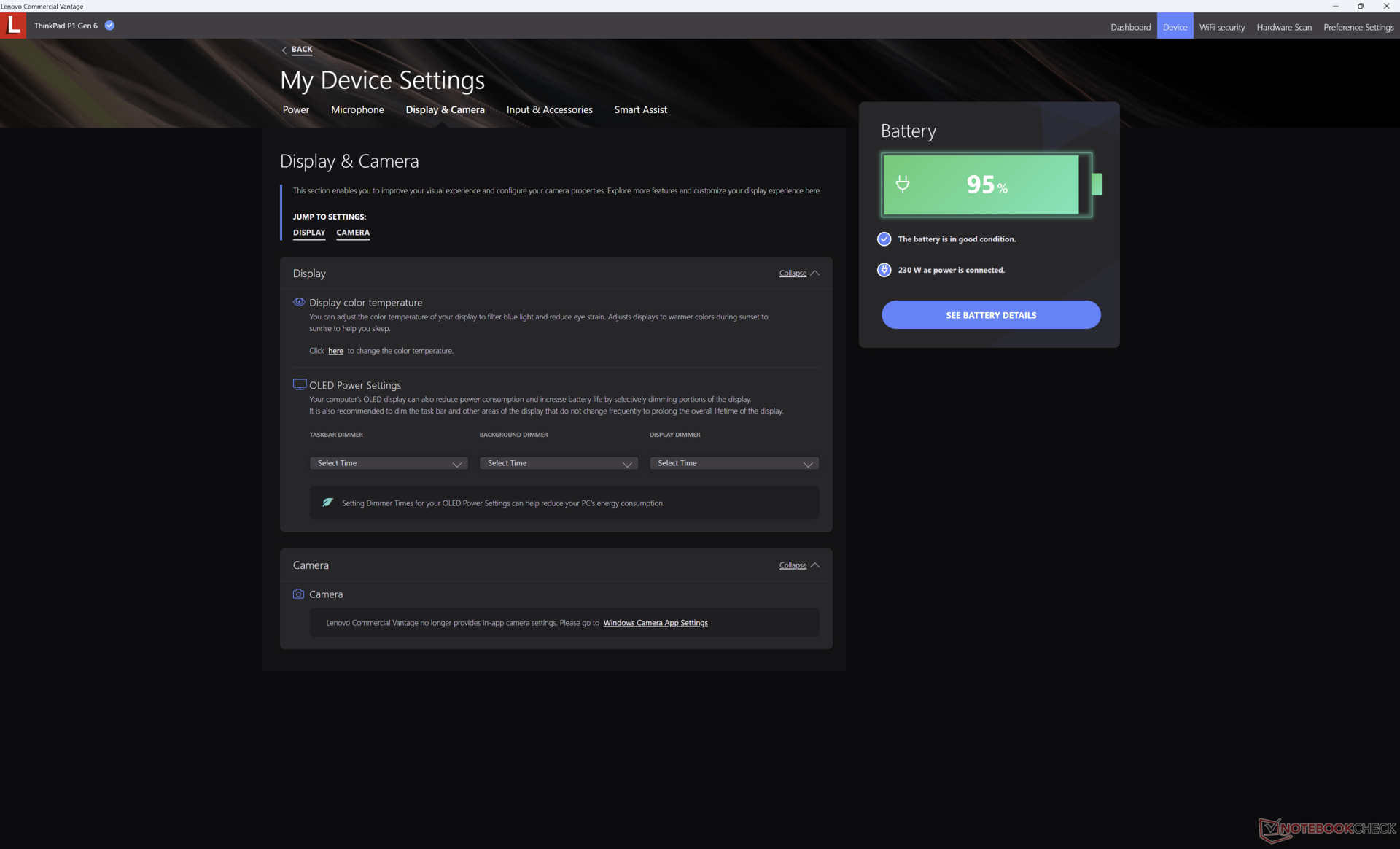Screen dimensions: 1400x849
Task: Click the 95% battery charge indicator
Action: point(986,185)
